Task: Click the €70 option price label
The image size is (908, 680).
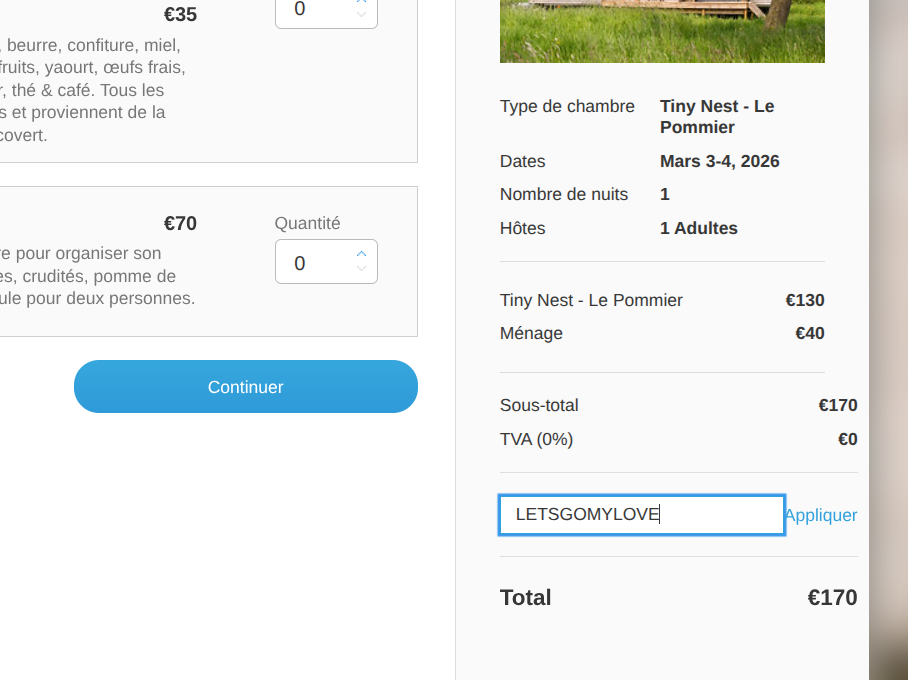Action: pyautogui.click(x=180, y=223)
